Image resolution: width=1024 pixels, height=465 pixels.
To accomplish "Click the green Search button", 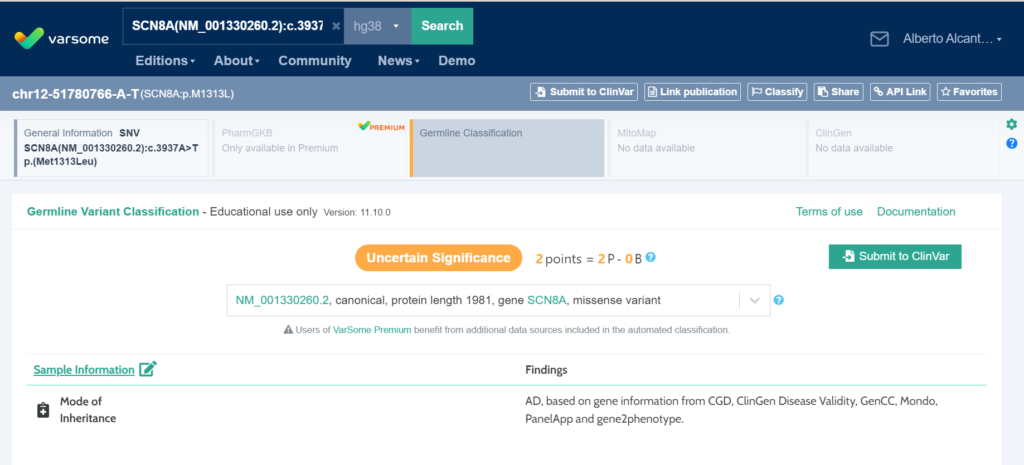I will tap(442, 26).
